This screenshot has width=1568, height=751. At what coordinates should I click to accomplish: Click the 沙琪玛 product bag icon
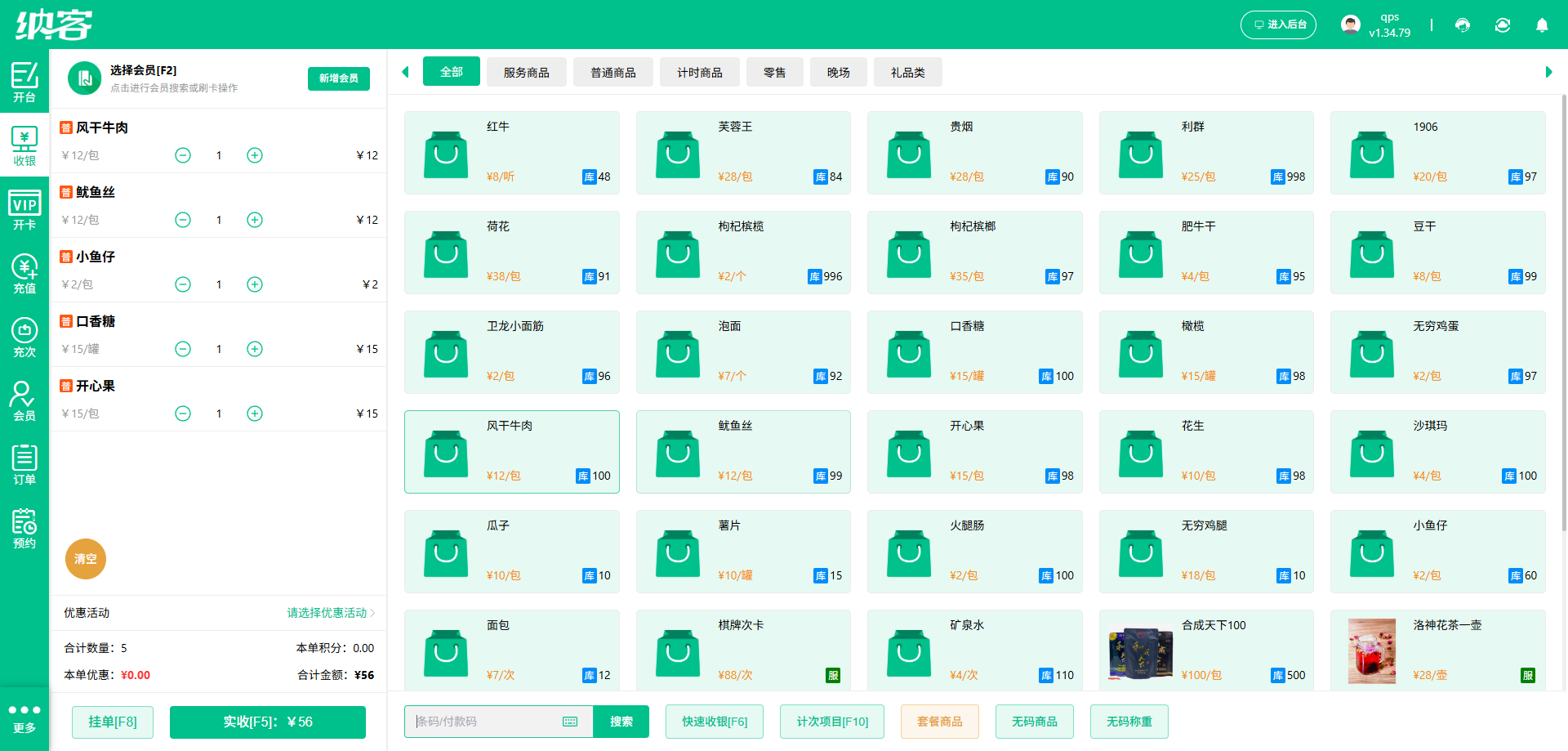click(1372, 454)
